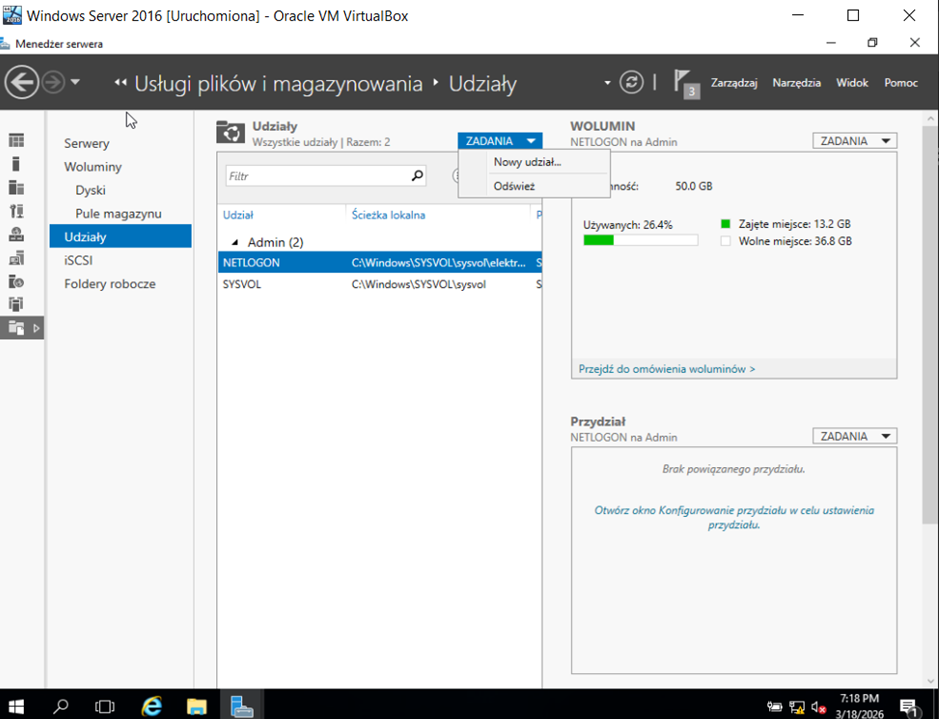
Task: Open the Zarządzaj menu
Action: click(x=733, y=83)
